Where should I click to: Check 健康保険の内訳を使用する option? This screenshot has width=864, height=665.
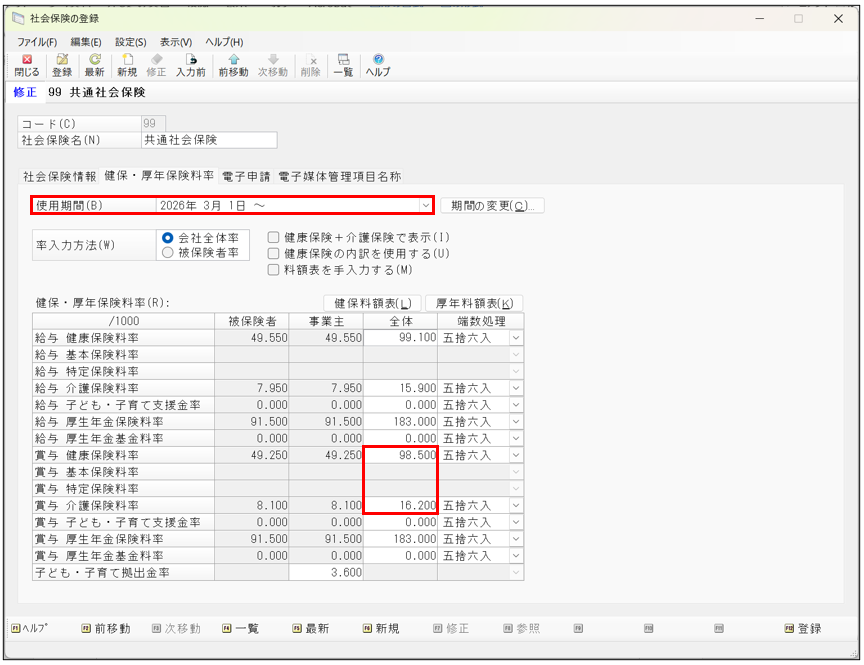point(273,254)
